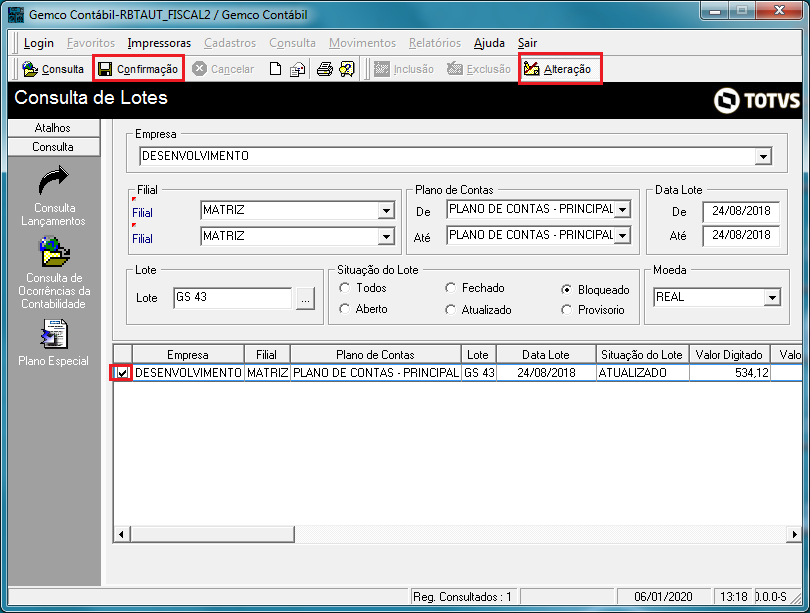The image size is (810, 613).
Task: Open the Impressoras menu
Action: click(159, 43)
